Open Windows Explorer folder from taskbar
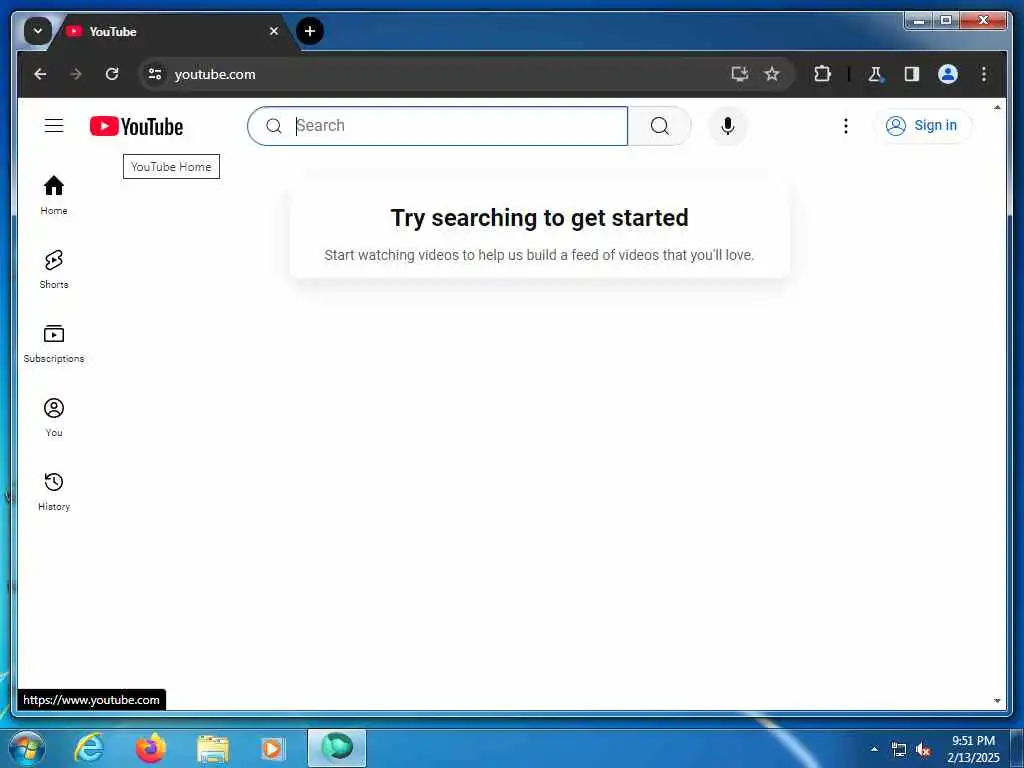Viewport: 1024px width, 768px height. pos(213,749)
